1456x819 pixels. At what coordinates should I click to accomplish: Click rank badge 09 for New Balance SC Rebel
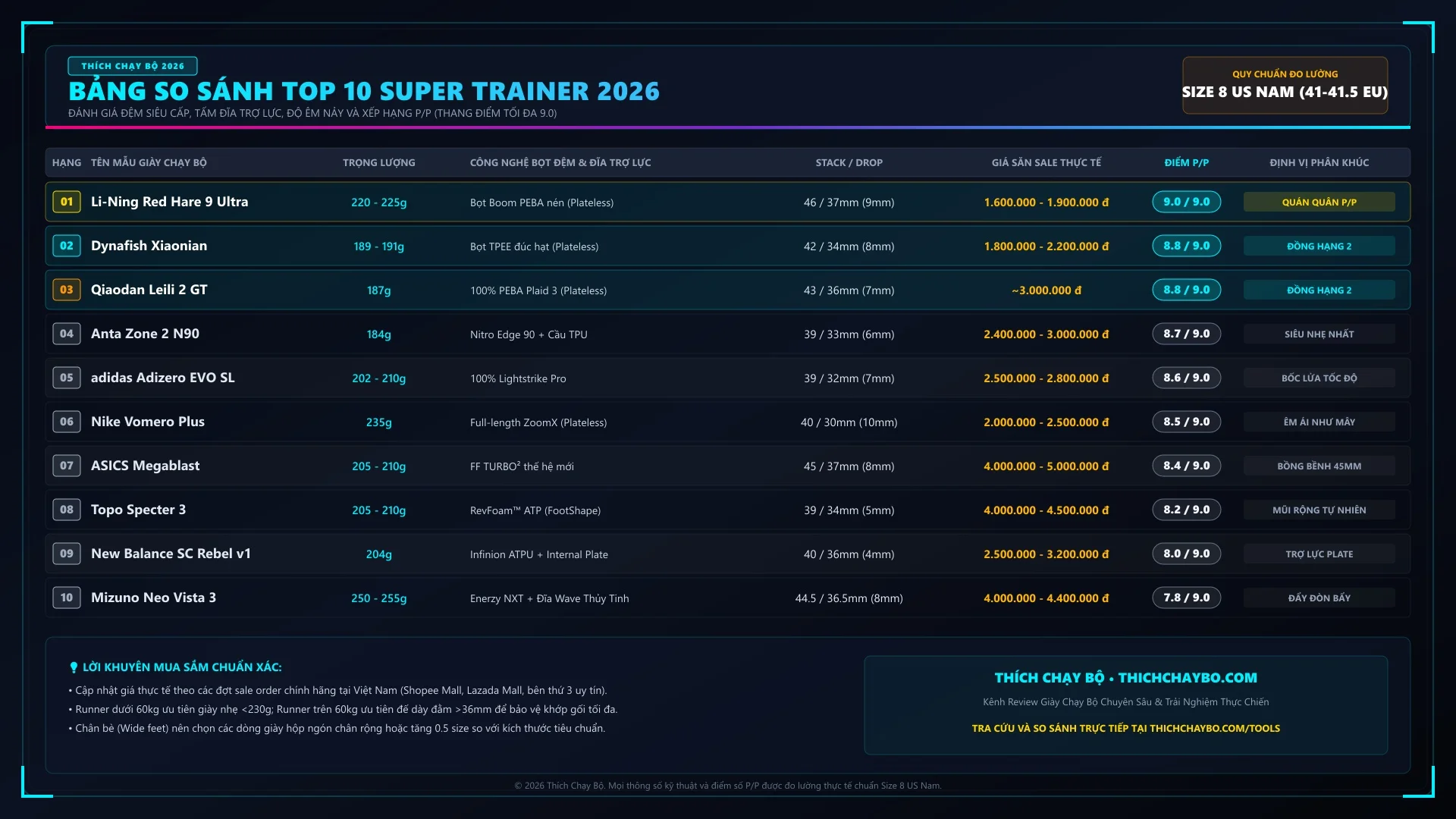[67, 554]
